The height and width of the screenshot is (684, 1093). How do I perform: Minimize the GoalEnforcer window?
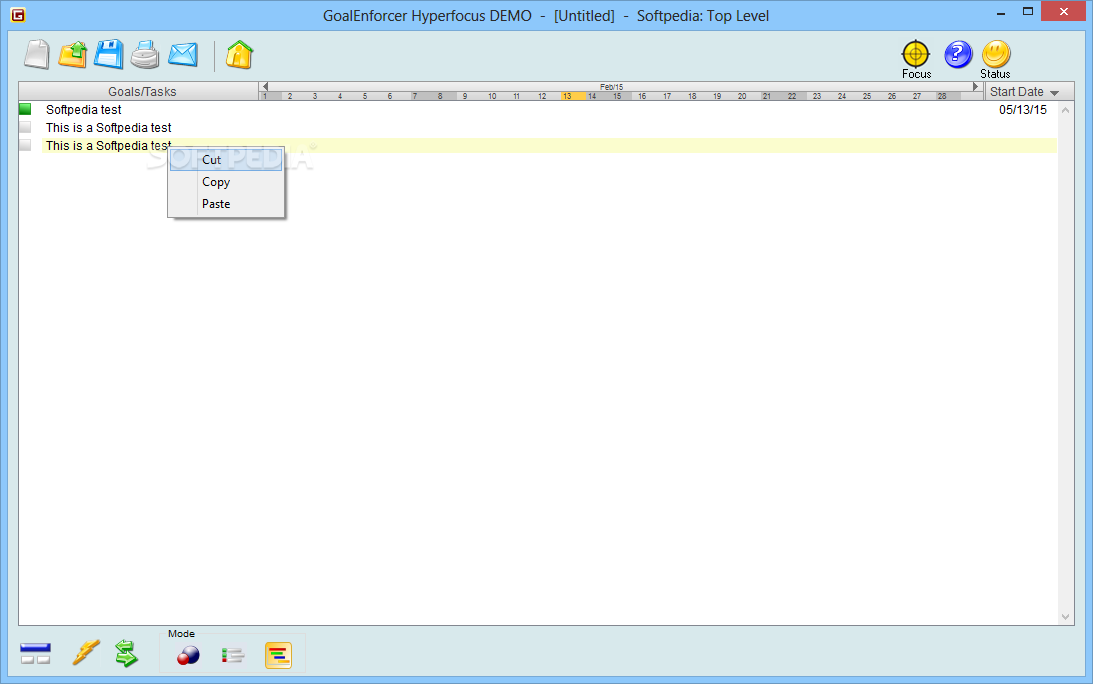pyautogui.click(x=1001, y=13)
